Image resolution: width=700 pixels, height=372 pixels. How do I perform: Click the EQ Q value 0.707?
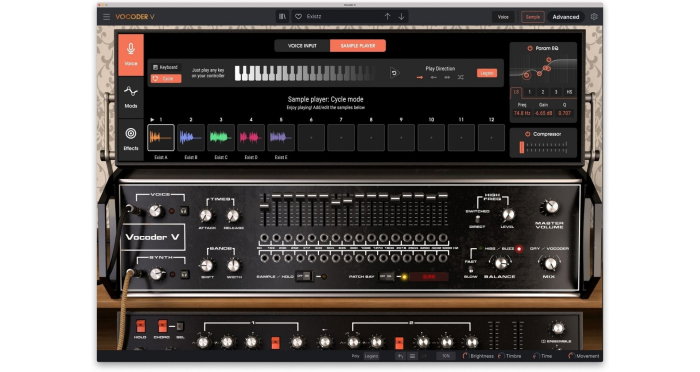tap(565, 113)
